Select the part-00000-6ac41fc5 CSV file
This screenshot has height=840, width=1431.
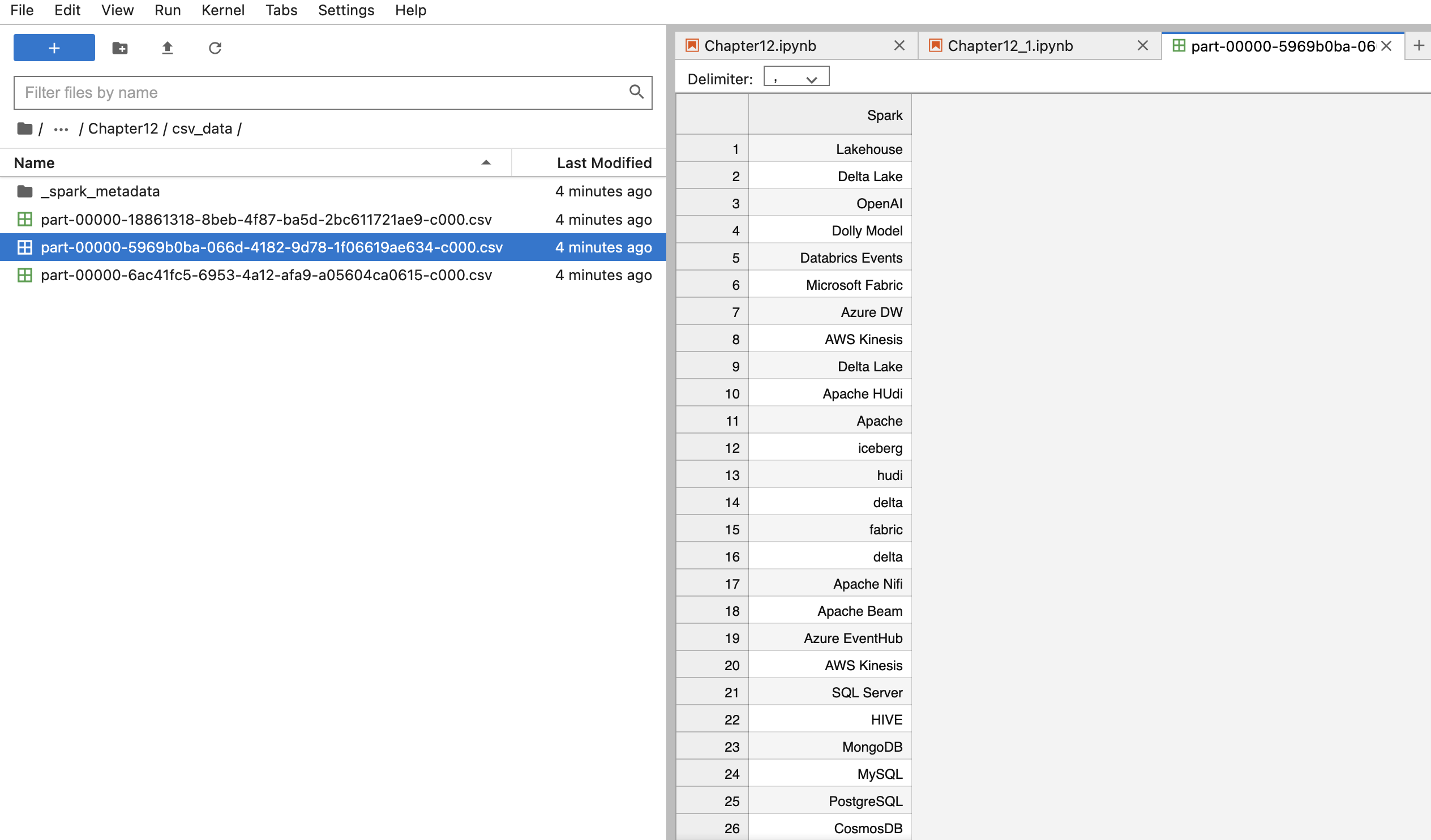coord(265,275)
